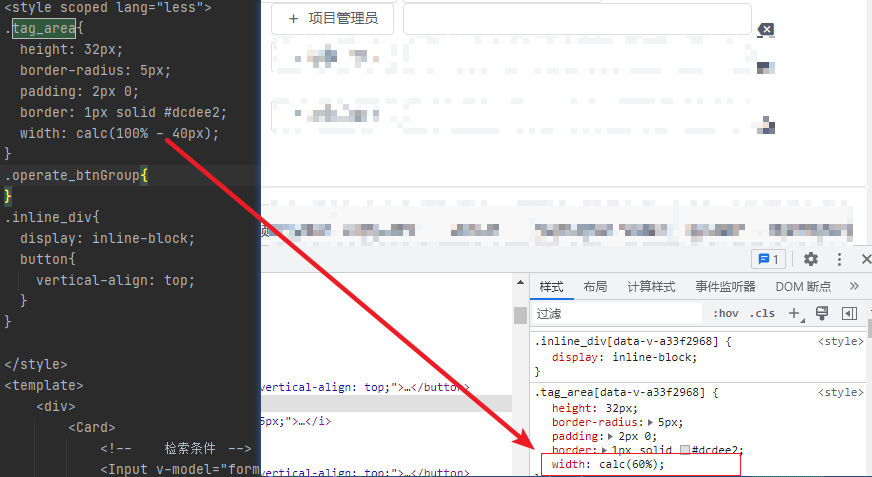Open the #dcdee2 border color swatch
The image size is (872, 477).
coord(685,450)
